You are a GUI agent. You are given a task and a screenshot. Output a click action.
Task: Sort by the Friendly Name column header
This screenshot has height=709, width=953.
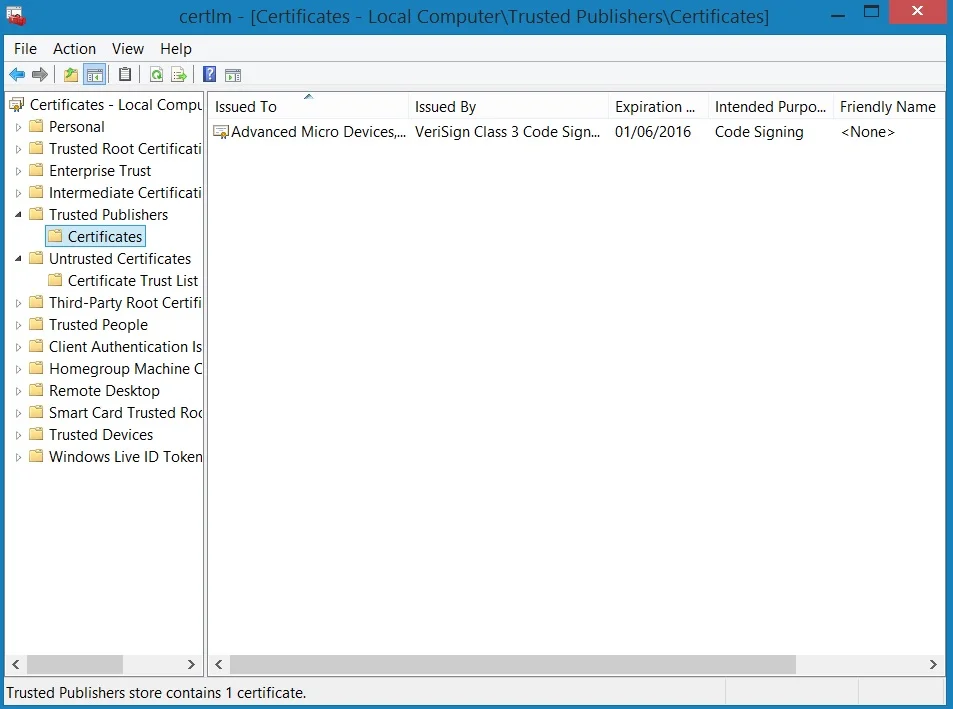tap(888, 106)
